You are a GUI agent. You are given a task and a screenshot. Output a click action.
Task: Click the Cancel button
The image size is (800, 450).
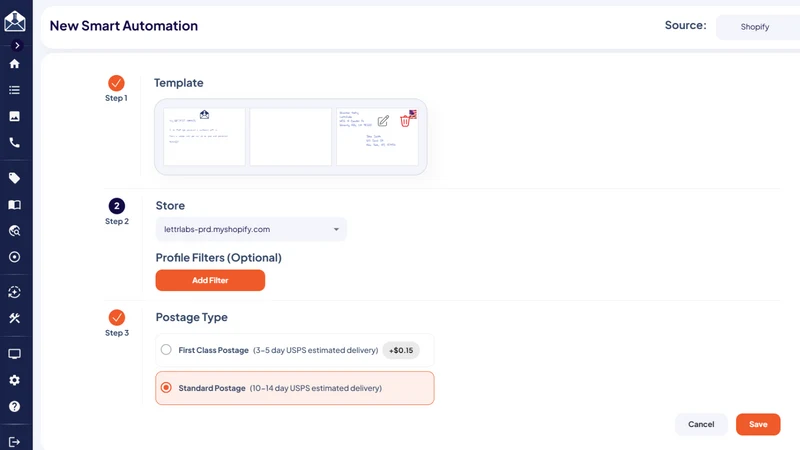click(x=701, y=424)
